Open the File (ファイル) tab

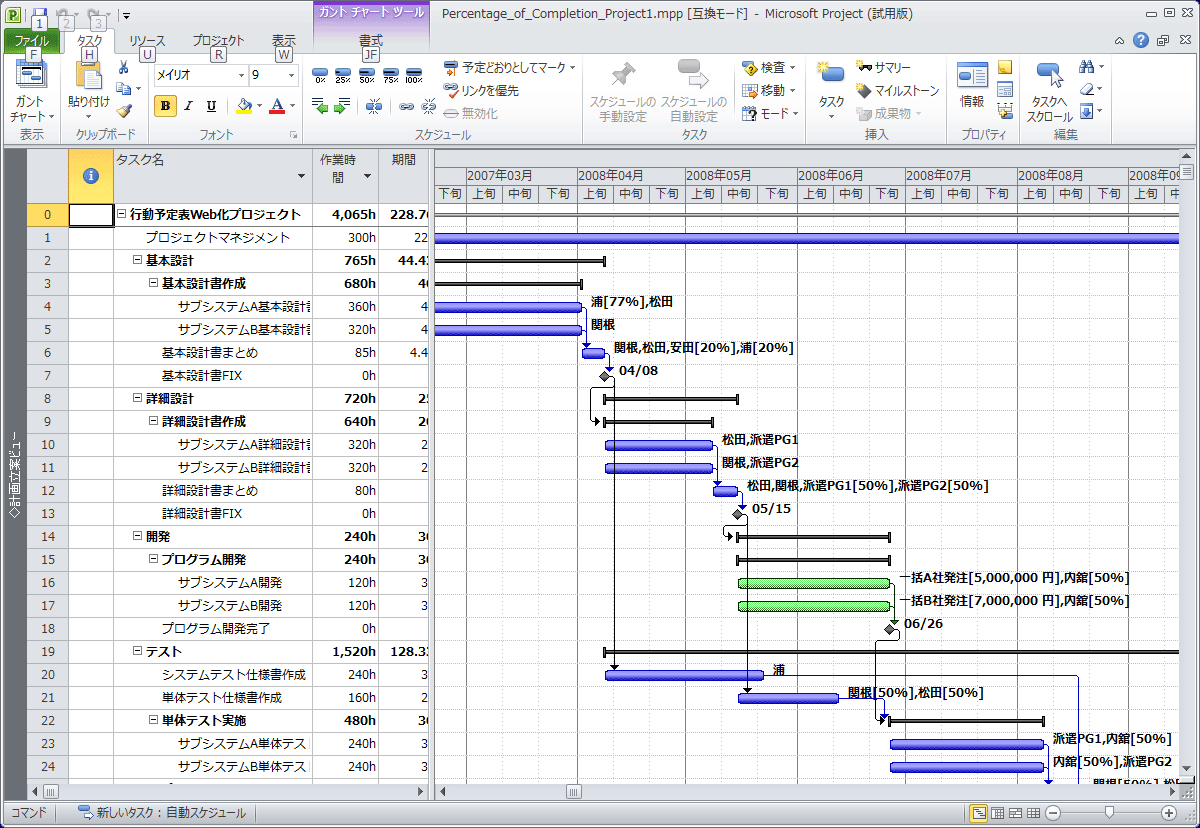pos(31,42)
